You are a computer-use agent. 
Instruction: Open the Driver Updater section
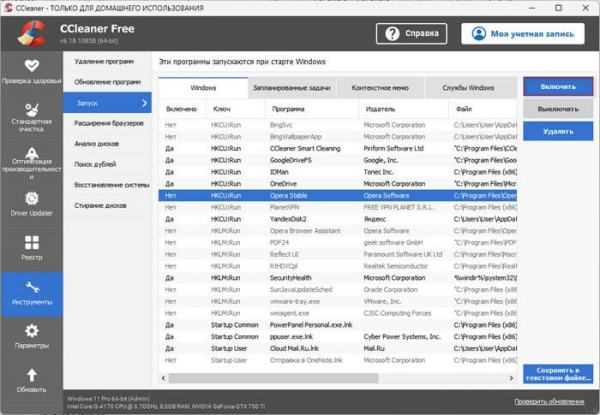coord(31,204)
